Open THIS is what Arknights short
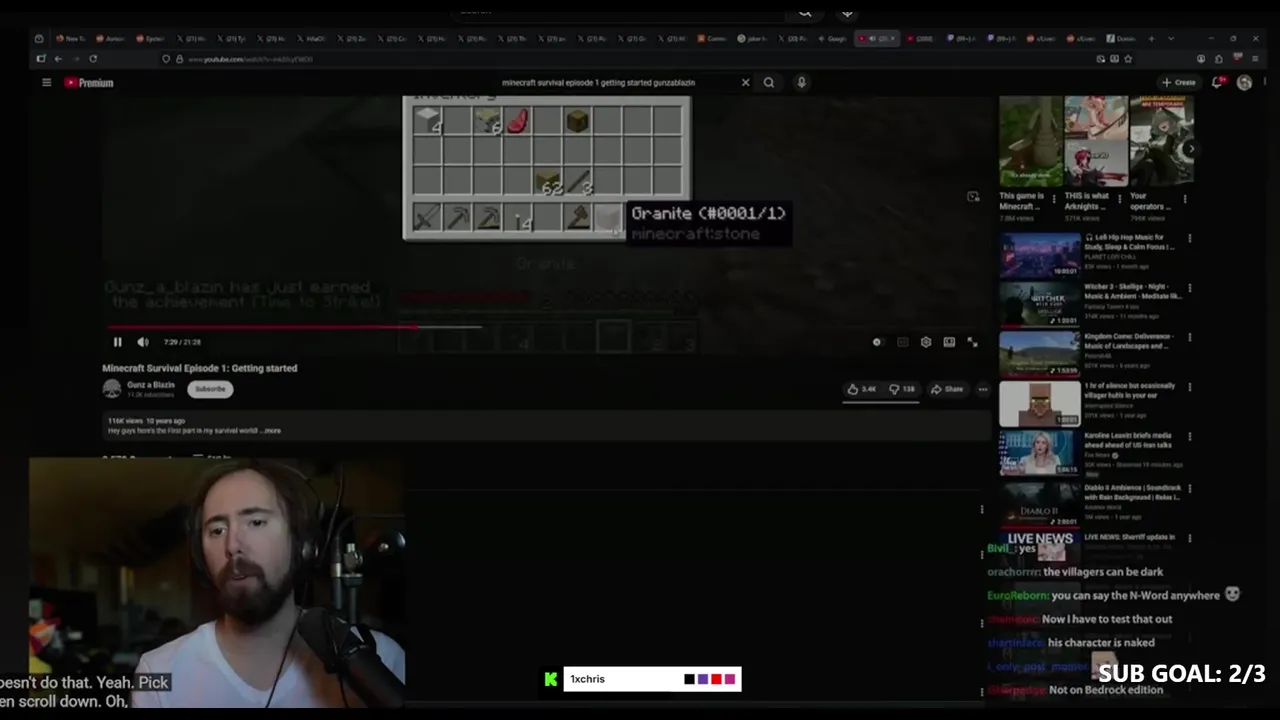Screen dimensions: 1280x720 tap(1096, 141)
